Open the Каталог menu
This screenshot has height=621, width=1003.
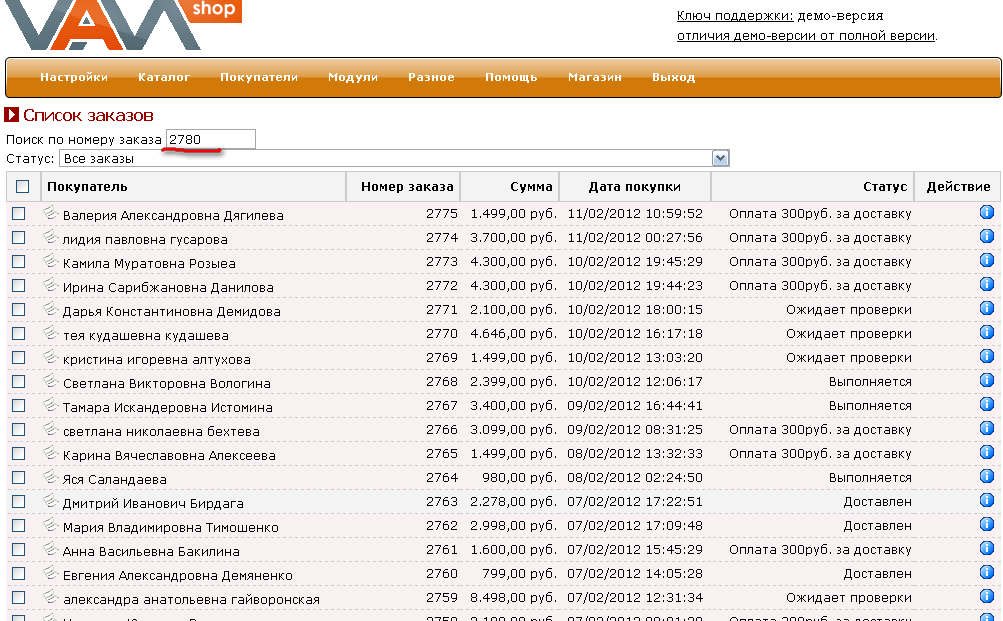(164, 77)
